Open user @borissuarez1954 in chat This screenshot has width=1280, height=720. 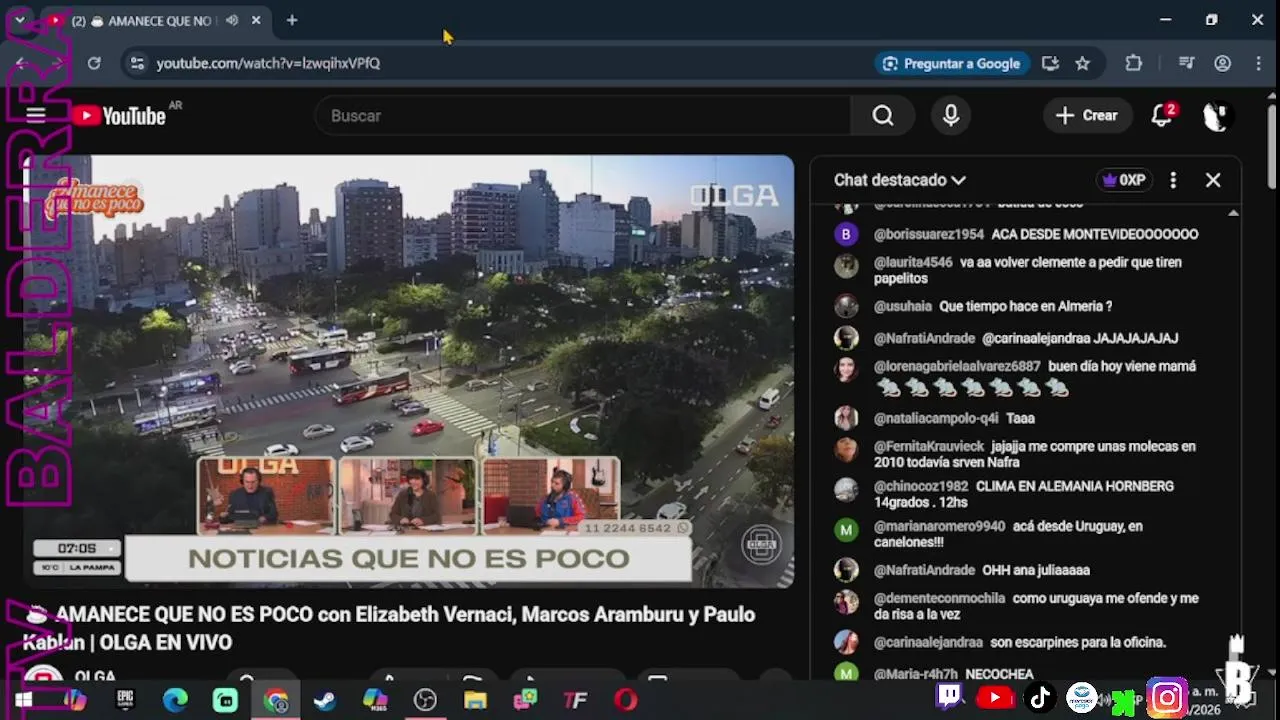(x=929, y=234)
